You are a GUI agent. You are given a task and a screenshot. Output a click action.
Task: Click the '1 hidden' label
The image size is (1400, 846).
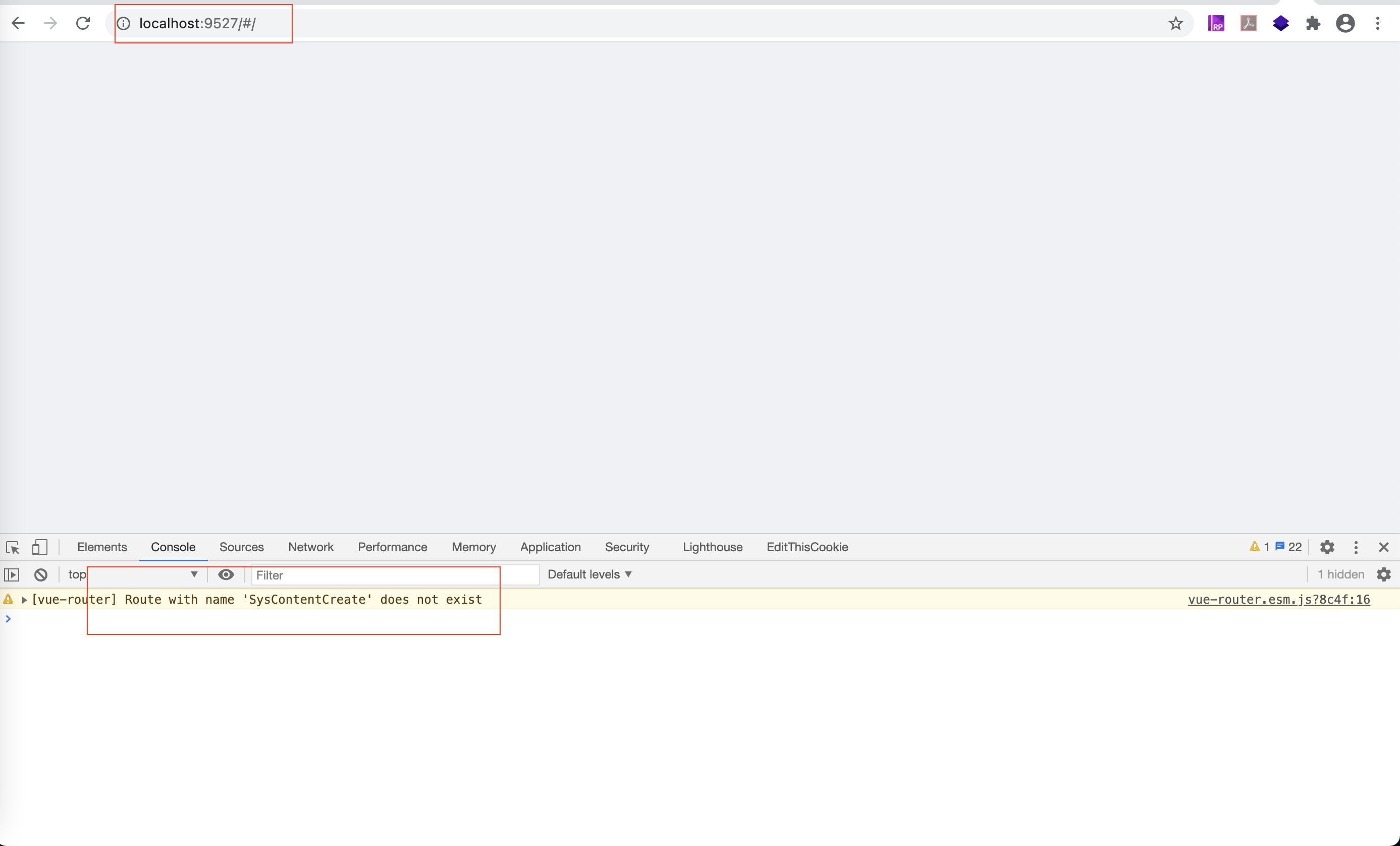click(1341, 574)
